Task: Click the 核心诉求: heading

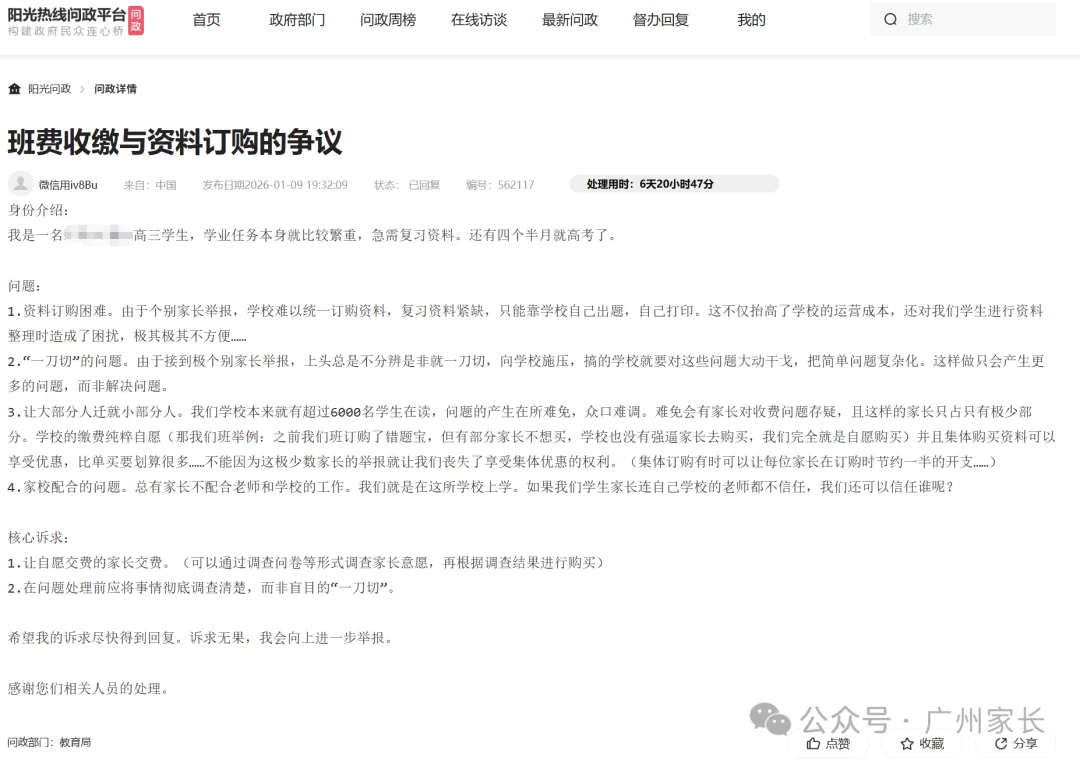Action: [38, 537]
